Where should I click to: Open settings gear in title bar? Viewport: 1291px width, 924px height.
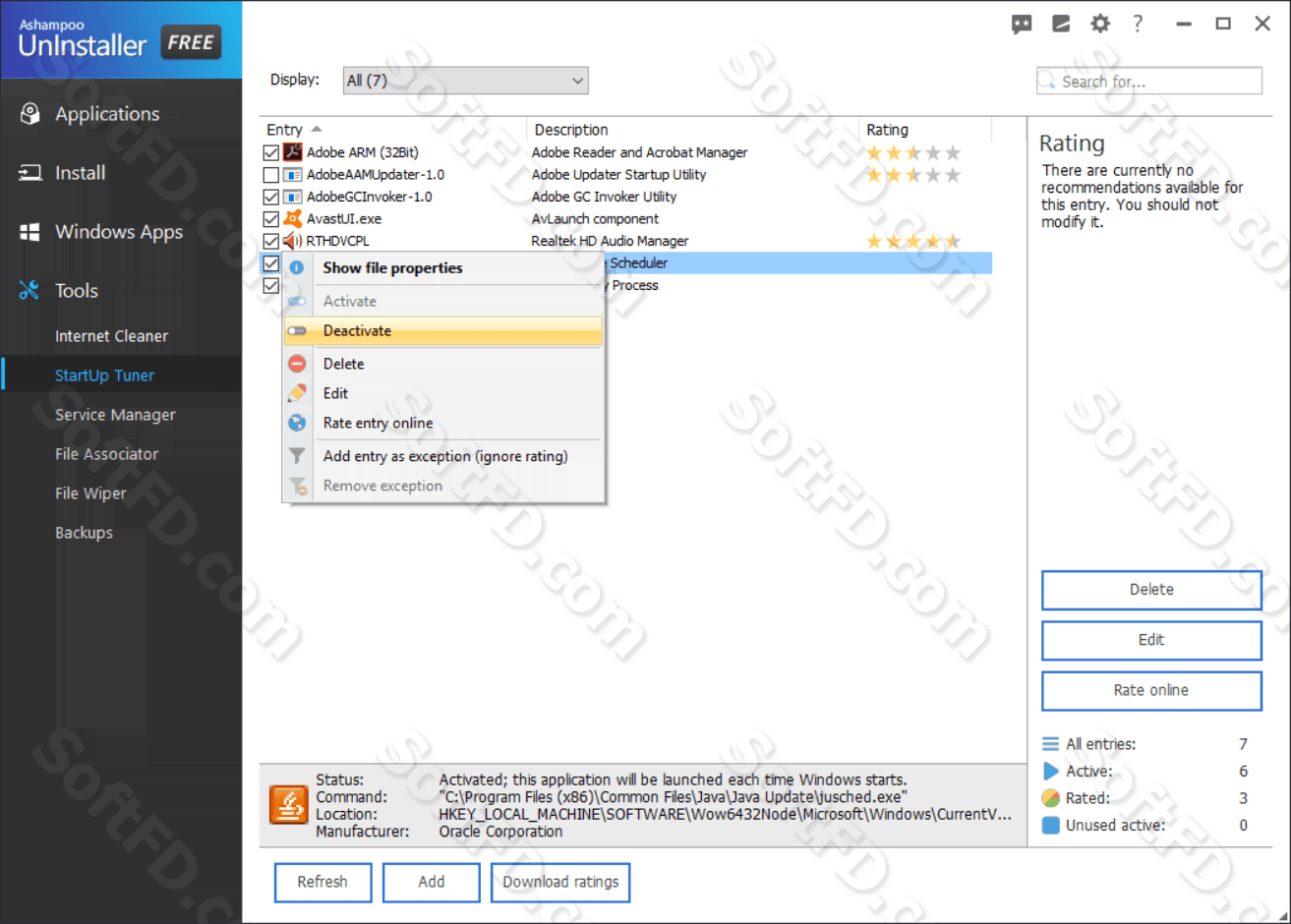tap(1100, 24)
